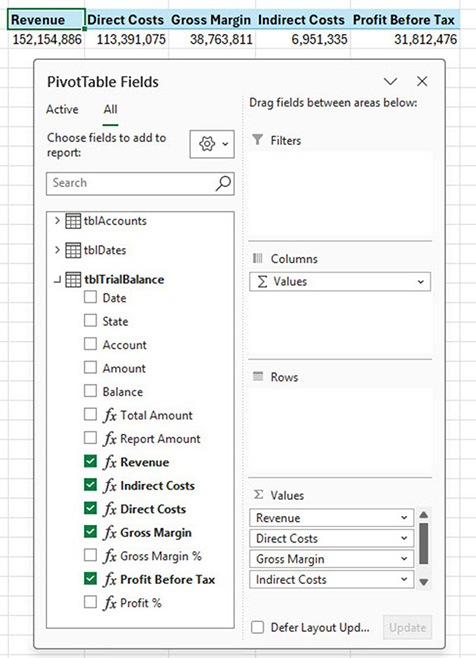The height and width of the screenshot is (658, 476).
Task: Click the tblAccounts table icon
Action: point(73,221)
